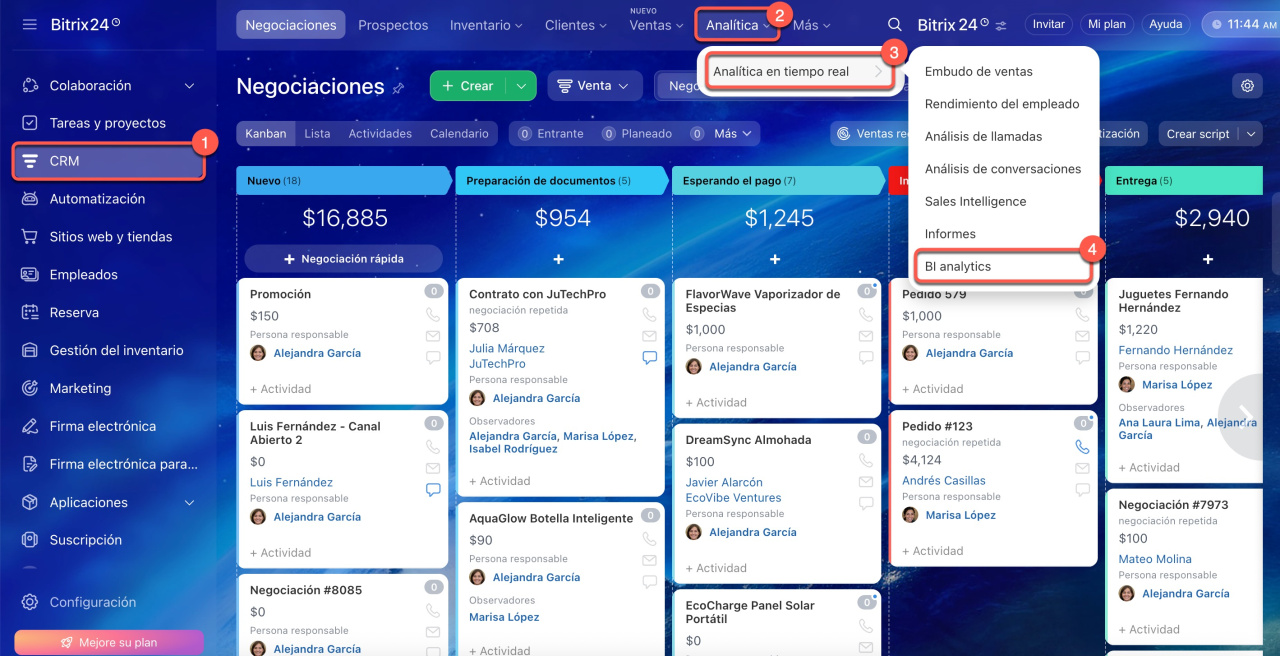Image resolution: width=1280 pixels, height=656 pixels.
Task: Expand the Colaboración sidebar section
Action: pyautogui.click(x=189, y=86)
